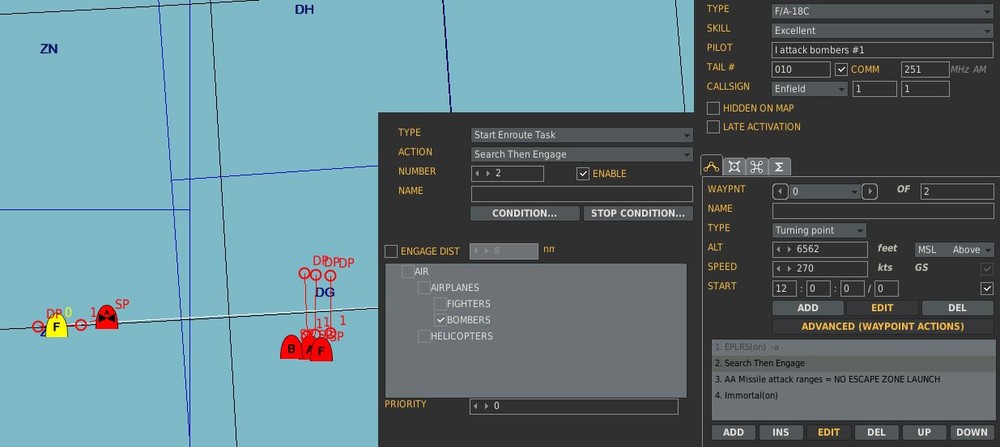Click DEL button next to UP
1000x447 pixels.
point(876,432)
